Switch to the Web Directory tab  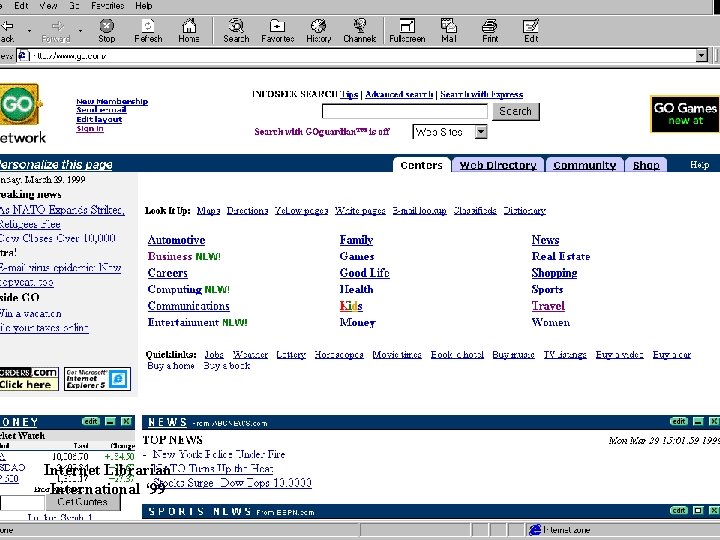point(498,165)
